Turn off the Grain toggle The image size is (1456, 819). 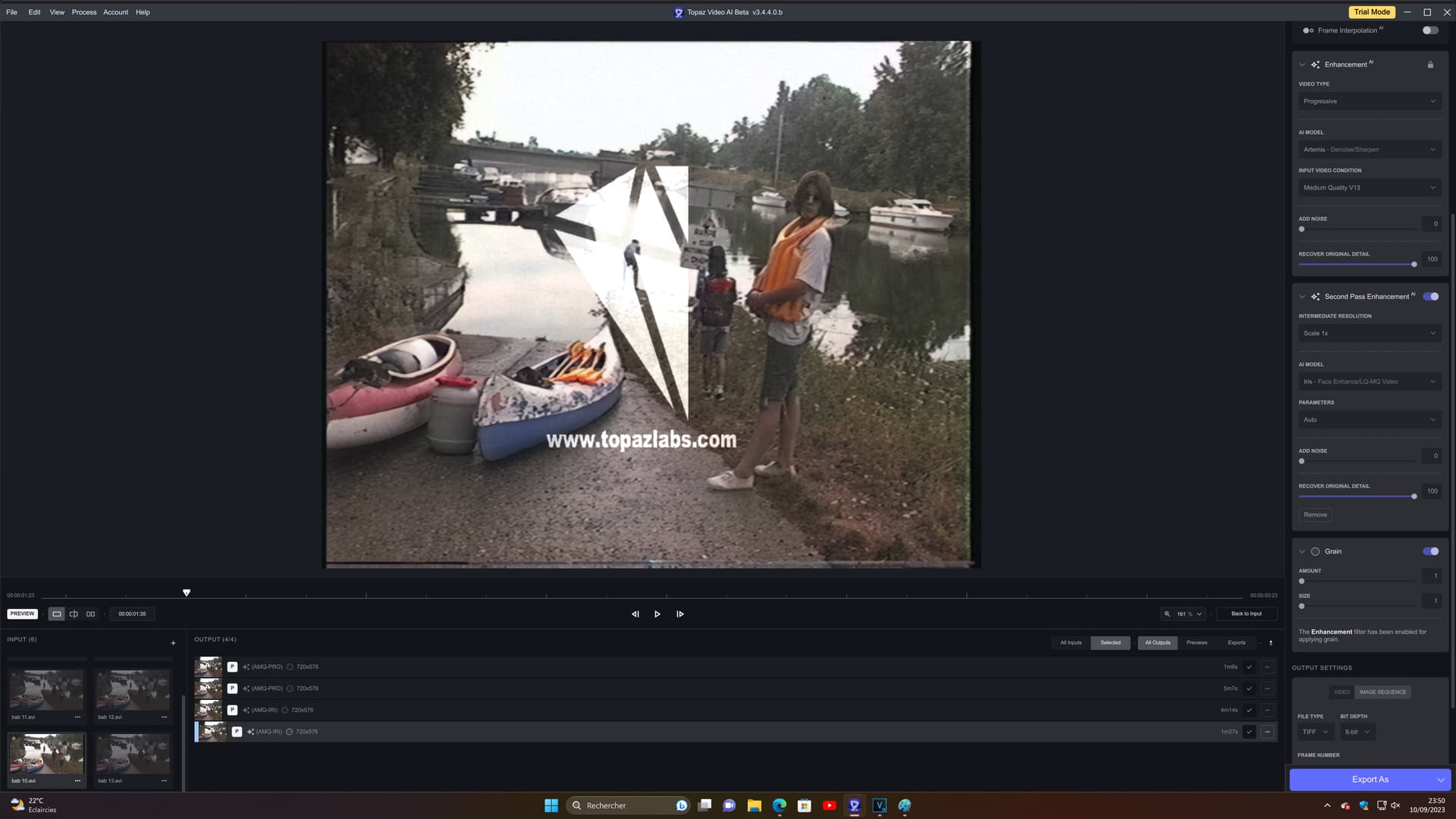[1430, 551]
